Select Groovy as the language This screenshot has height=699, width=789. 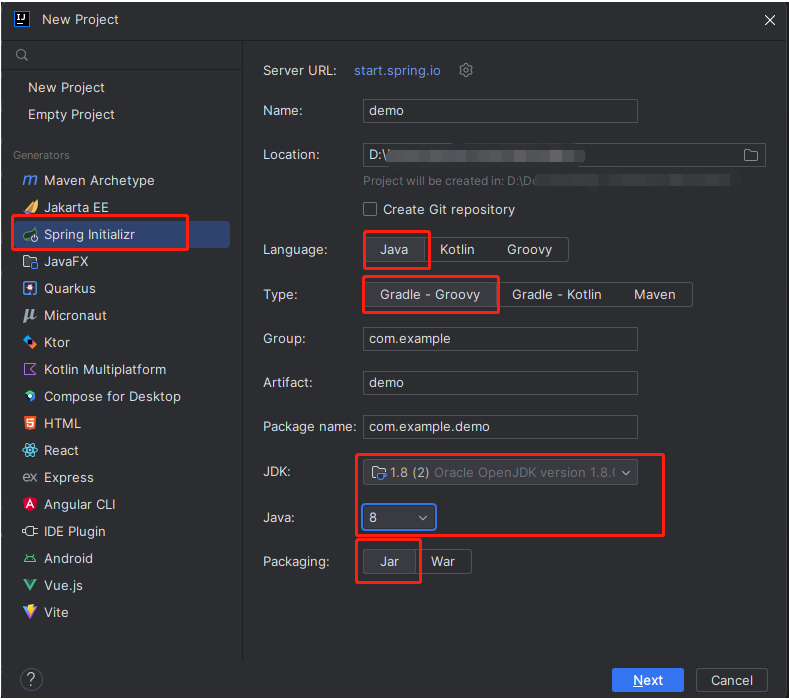(529, 250)
